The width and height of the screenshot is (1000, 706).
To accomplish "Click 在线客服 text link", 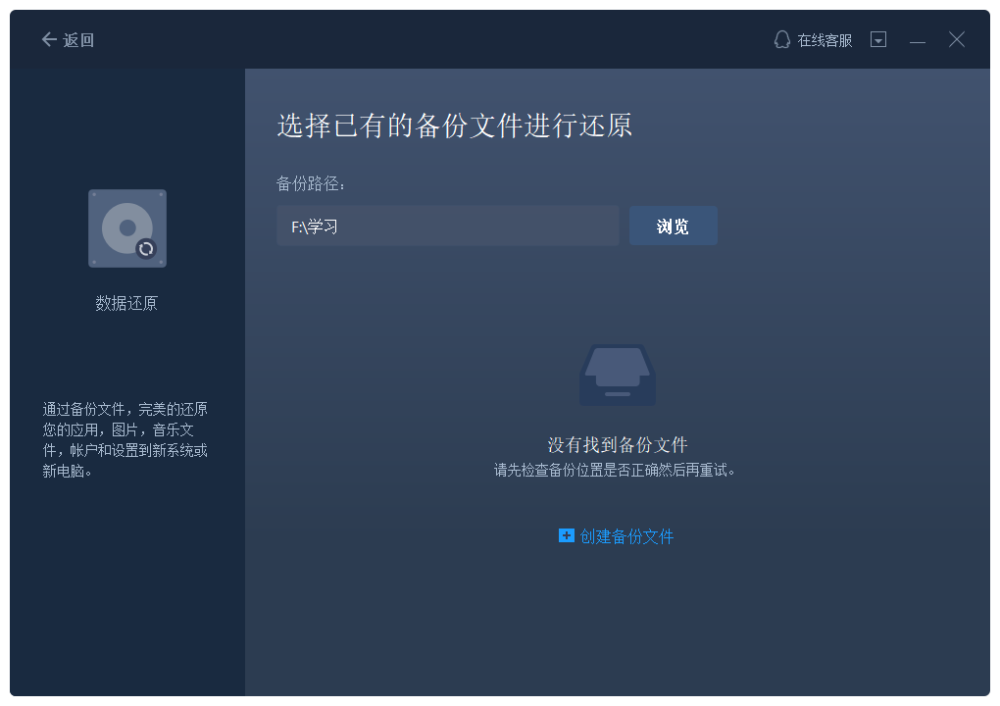I will coord(825,40).
